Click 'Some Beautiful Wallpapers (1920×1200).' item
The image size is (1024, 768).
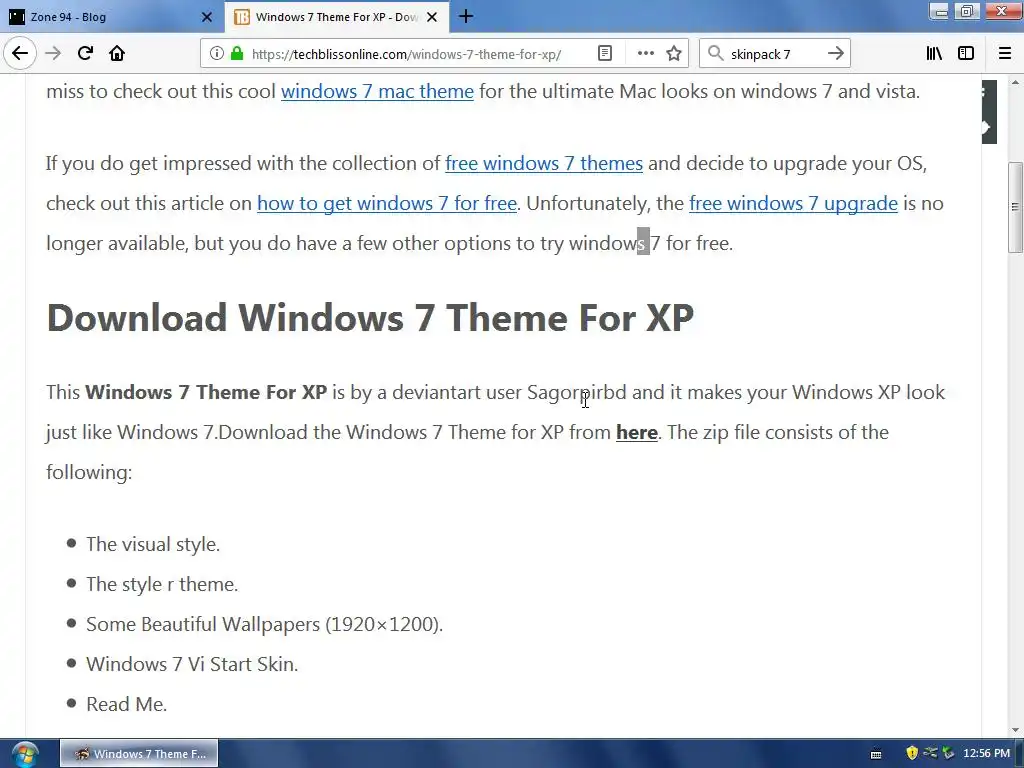pos(264,624)
